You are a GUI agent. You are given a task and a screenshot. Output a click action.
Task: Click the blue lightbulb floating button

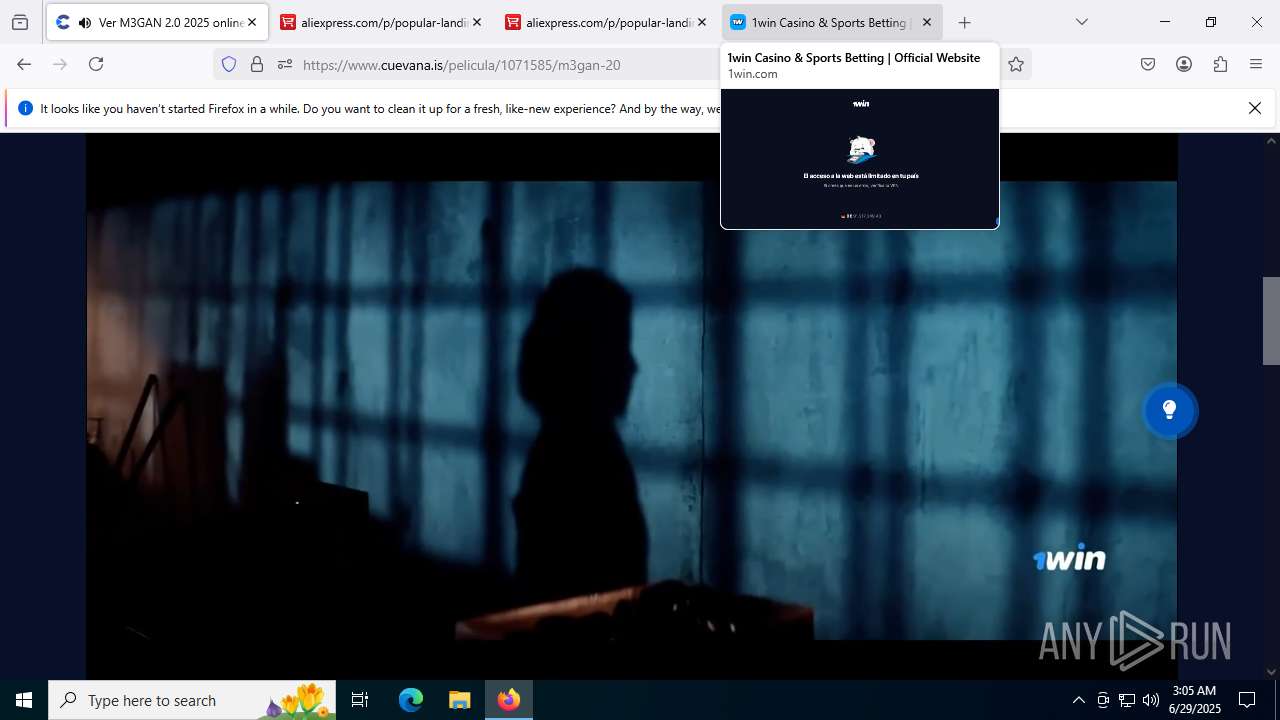click(x=1169, y=410)
